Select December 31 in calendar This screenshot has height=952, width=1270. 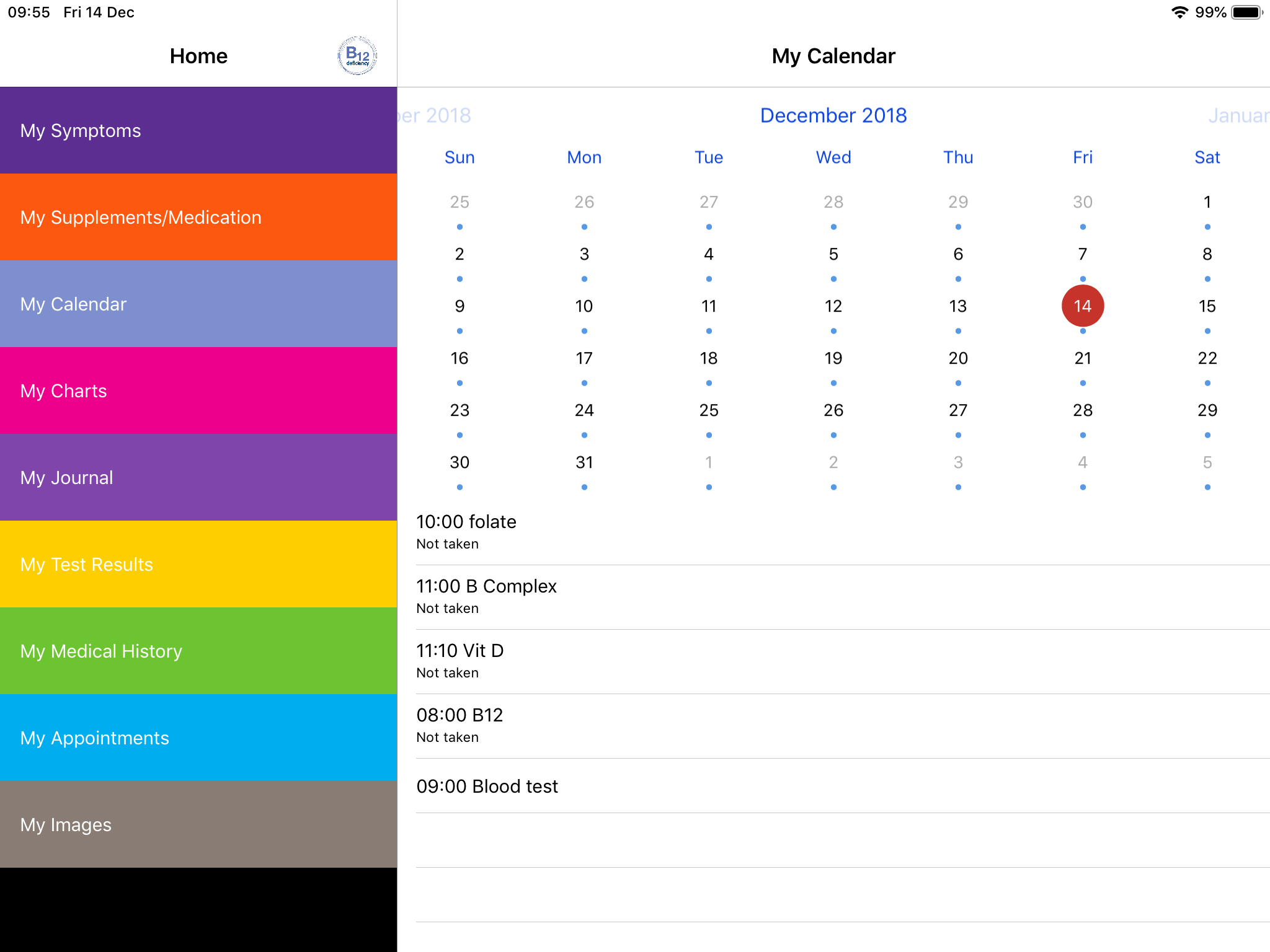(x=584, y=462)
